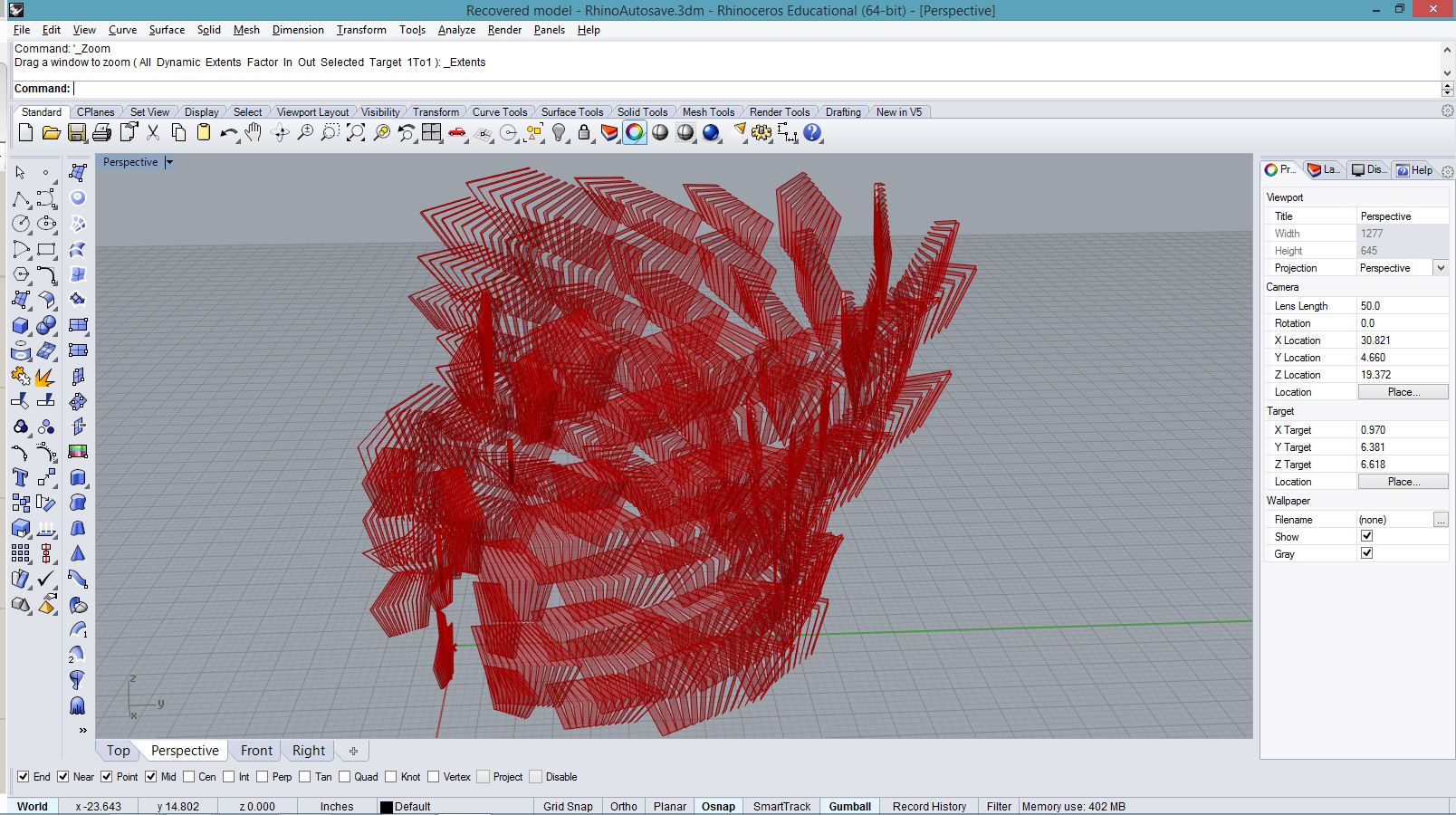The image size is (1456, 815).
Task: Expand the Projection dropdown
Action: pos(1440,268)
